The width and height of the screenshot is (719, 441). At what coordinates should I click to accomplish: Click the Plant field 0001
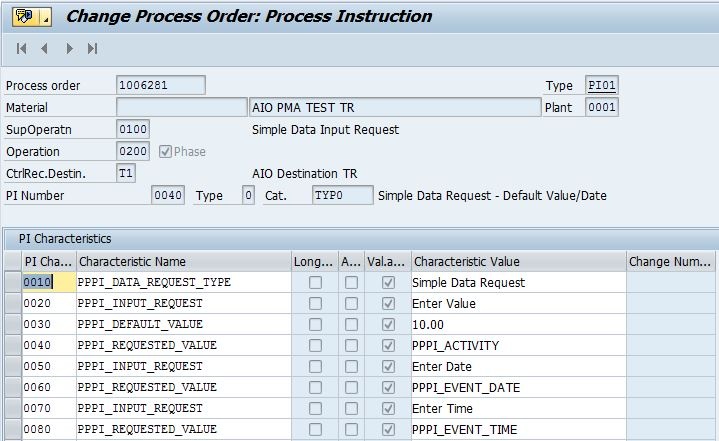pos(602,107)
